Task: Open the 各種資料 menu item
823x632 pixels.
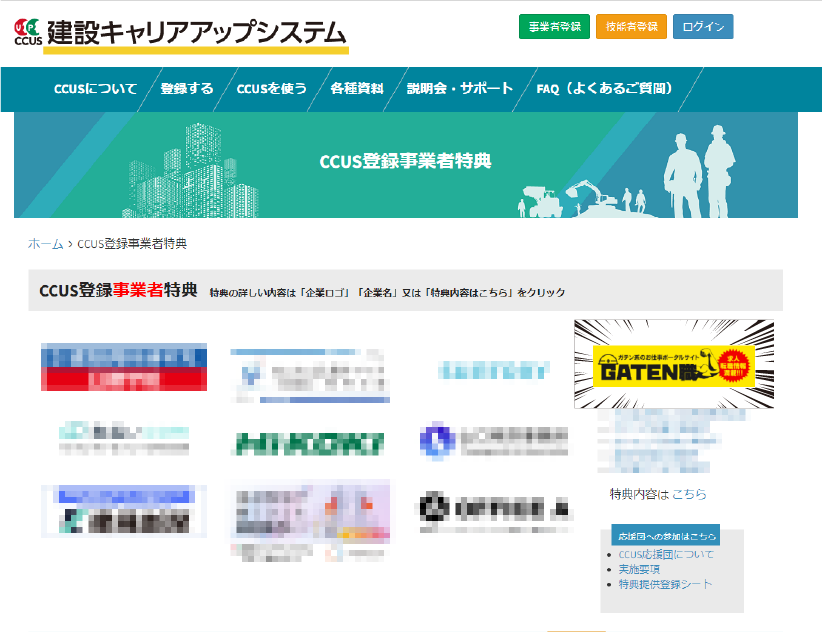Action: (357, 89)
